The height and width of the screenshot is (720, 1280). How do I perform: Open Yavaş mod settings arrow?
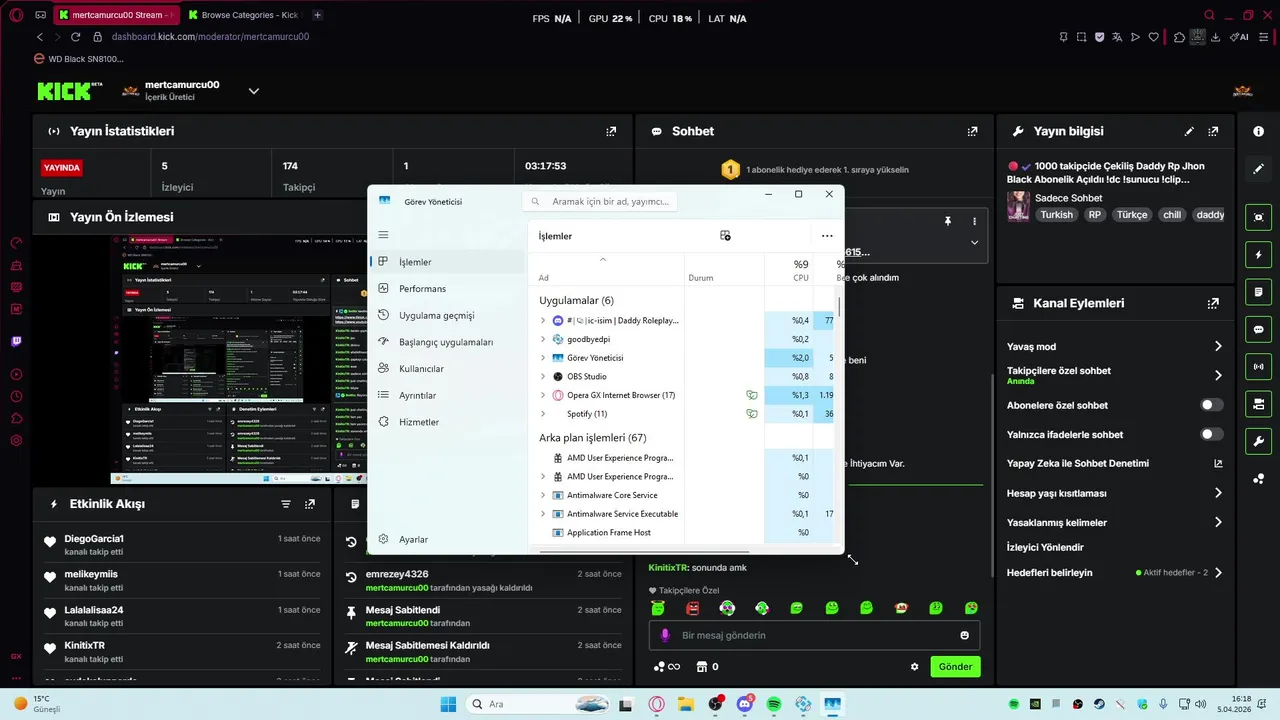click(x=1218, y=346)
